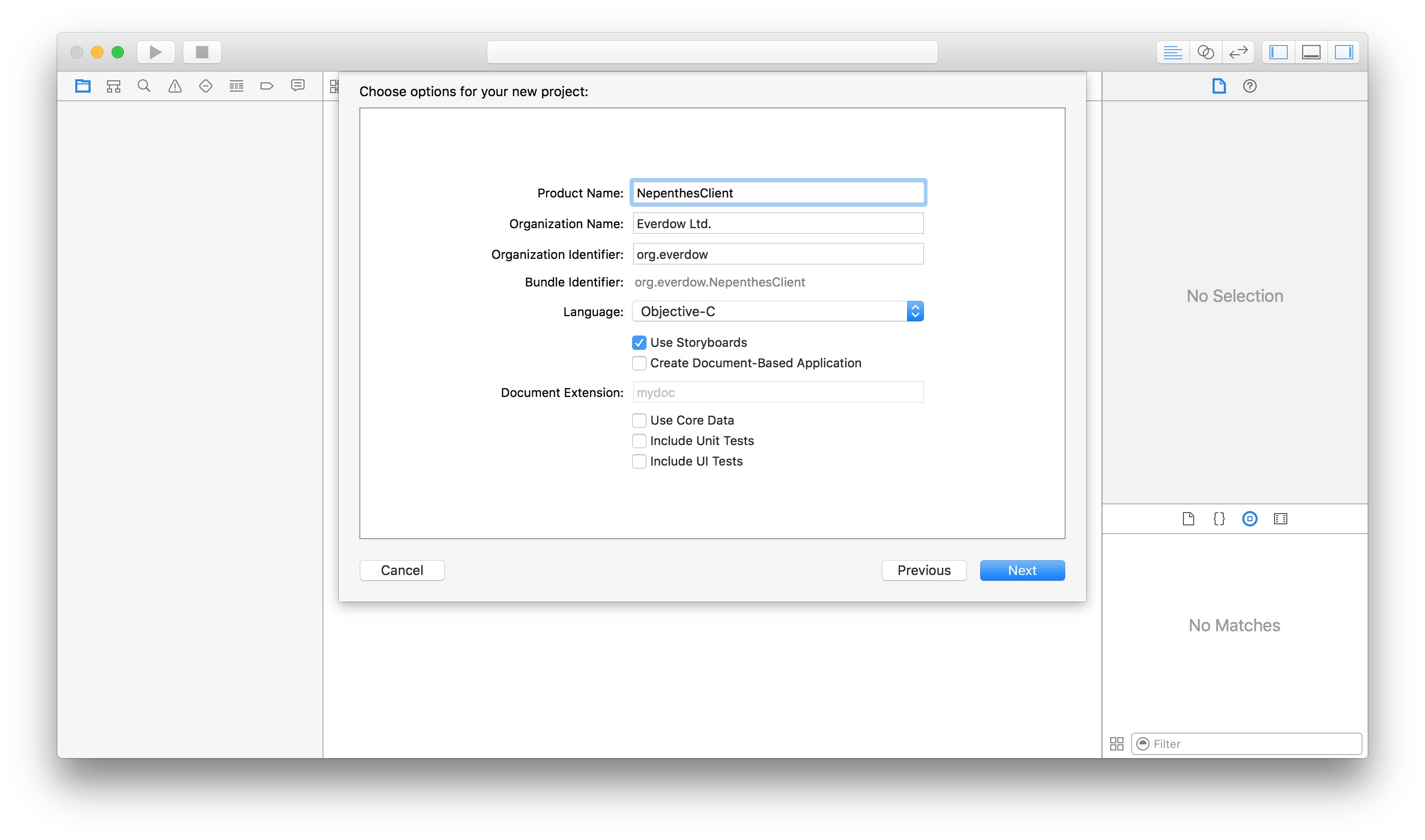Screen dimensions: 1425x840
Task: Open the Test navigator diamond icon
Action: (206, 86)
